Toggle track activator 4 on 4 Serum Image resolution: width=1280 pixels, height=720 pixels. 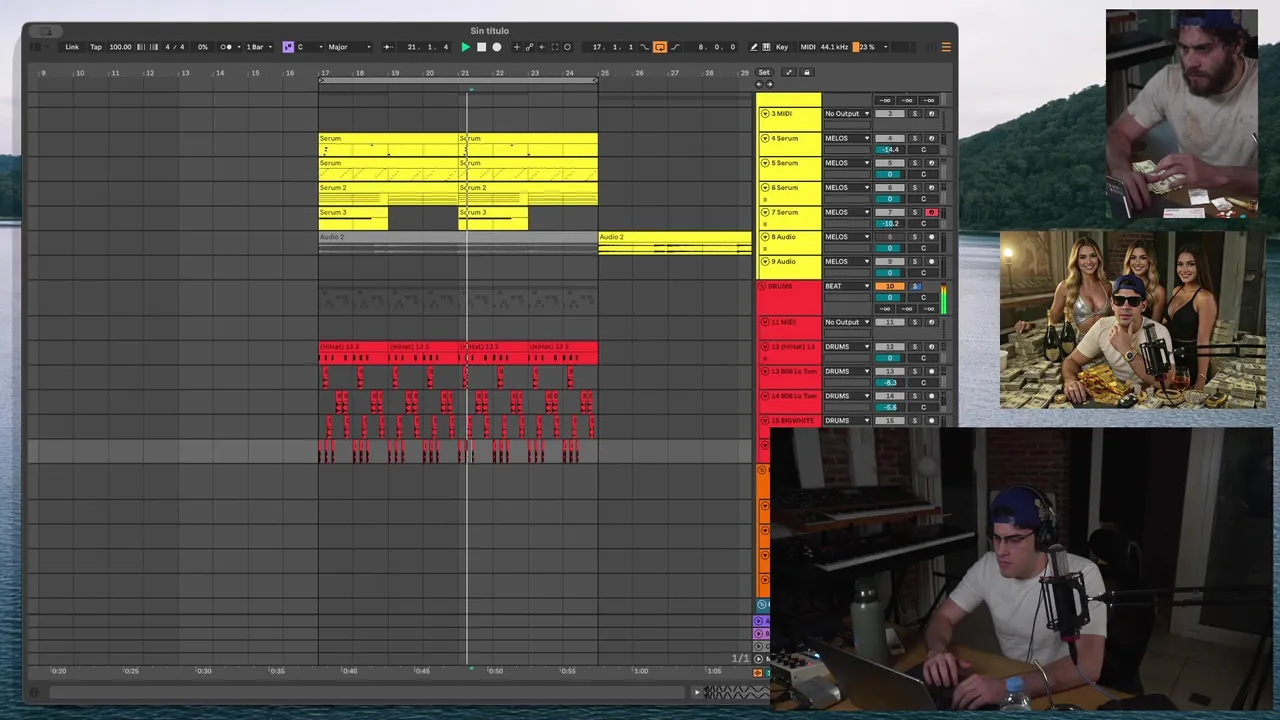coord(890,138)
